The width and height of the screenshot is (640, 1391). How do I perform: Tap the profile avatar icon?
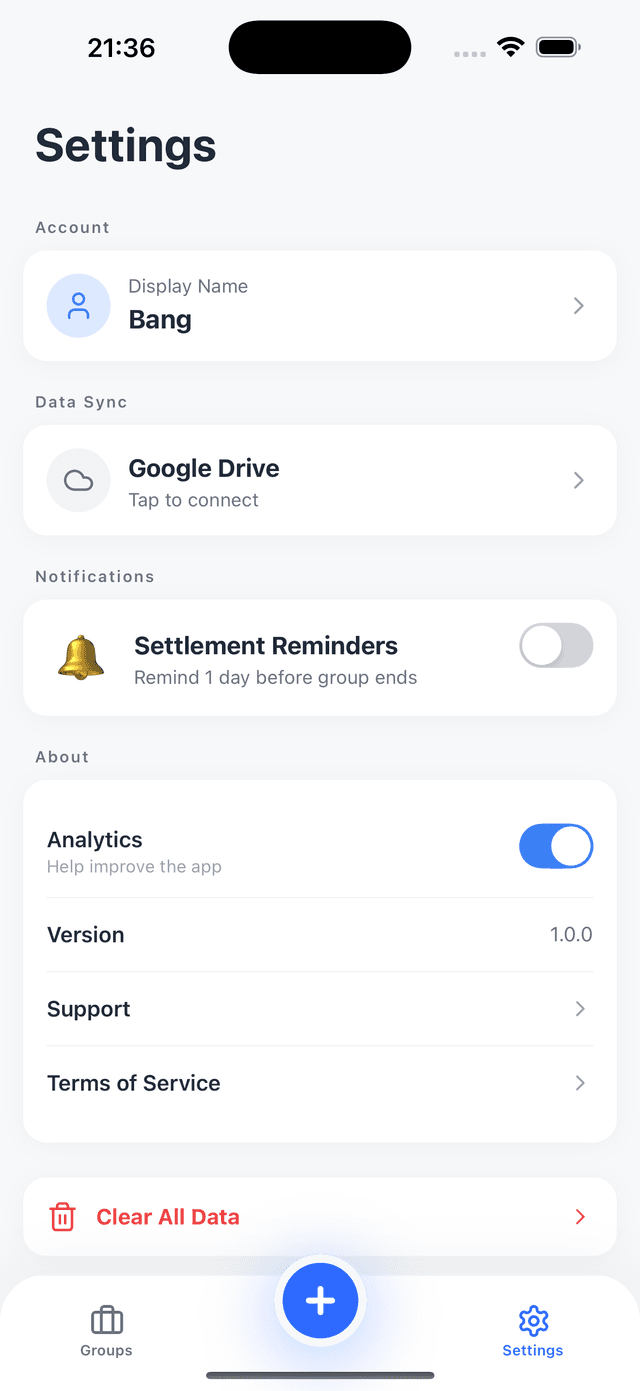(78, 306)
